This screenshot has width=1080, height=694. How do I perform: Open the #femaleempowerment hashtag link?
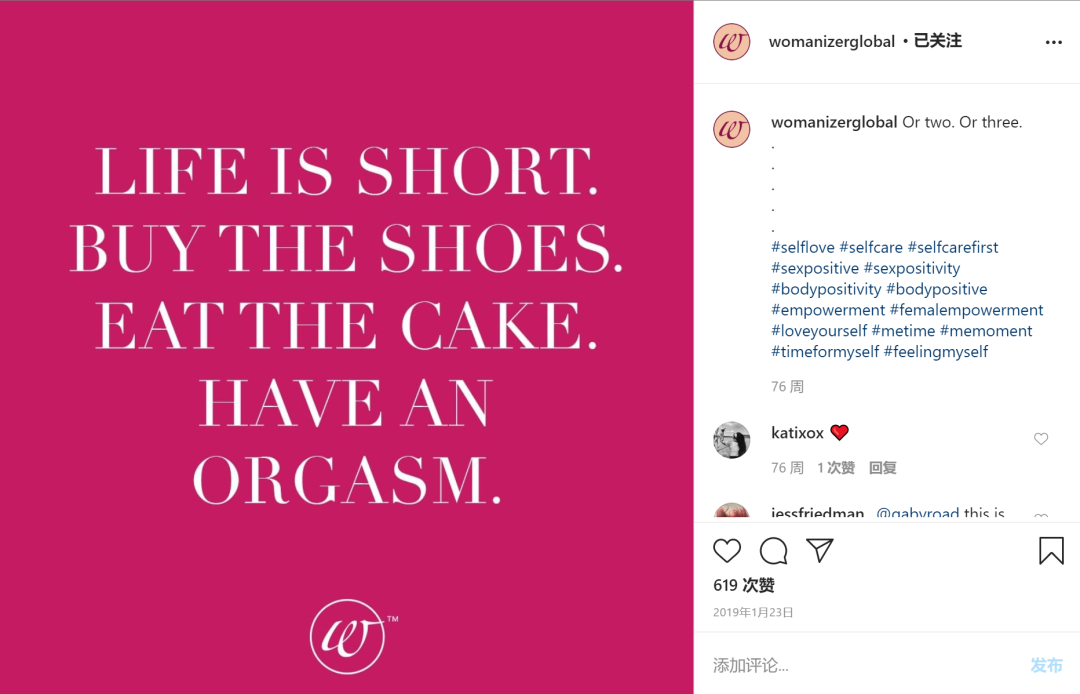point(966,310)
